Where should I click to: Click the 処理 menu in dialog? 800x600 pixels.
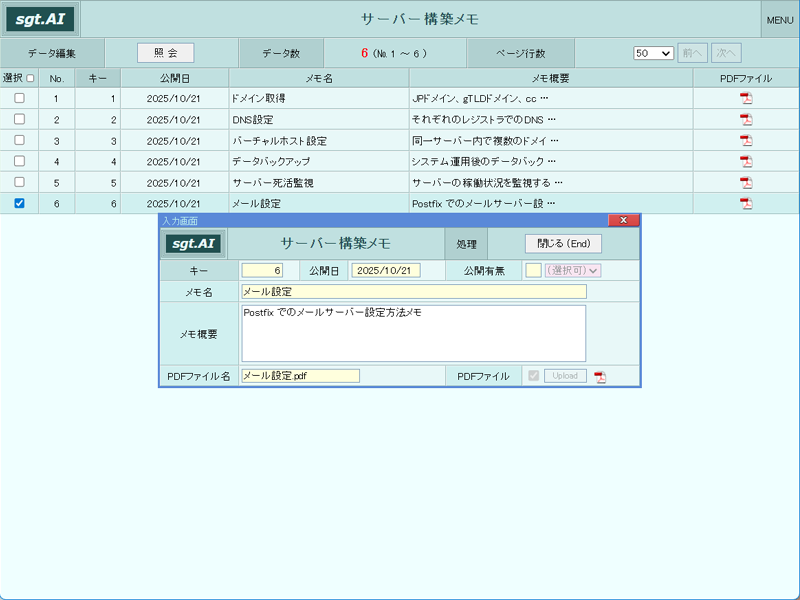pyautogui.click(x=466, y=244)
